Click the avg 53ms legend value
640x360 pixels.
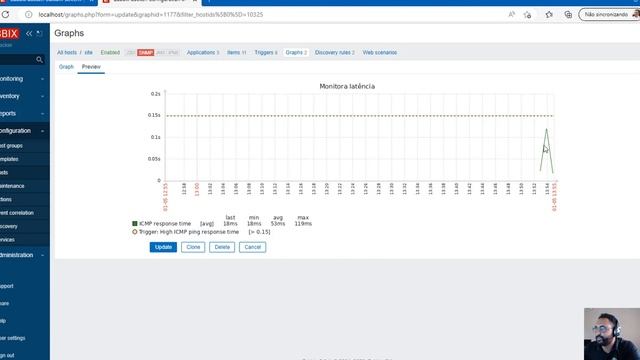pyautogui.click(x=278, y=224)
